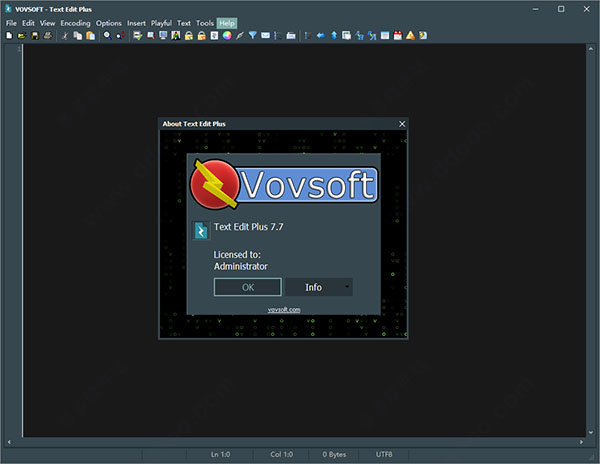Close the About Text Edit Plus dialog

tap(402, 124)
